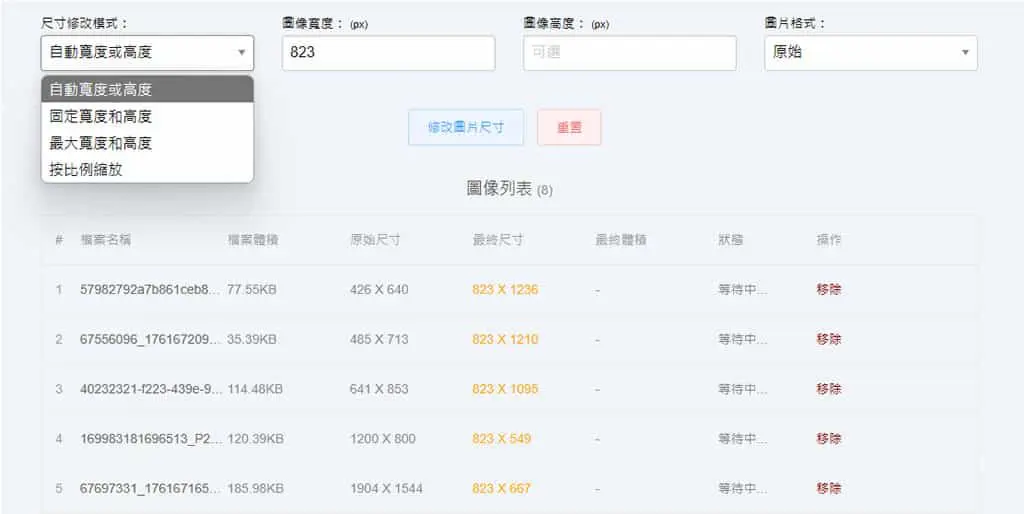
Task: Click final size 823 X 667
Action: (502, 488)
